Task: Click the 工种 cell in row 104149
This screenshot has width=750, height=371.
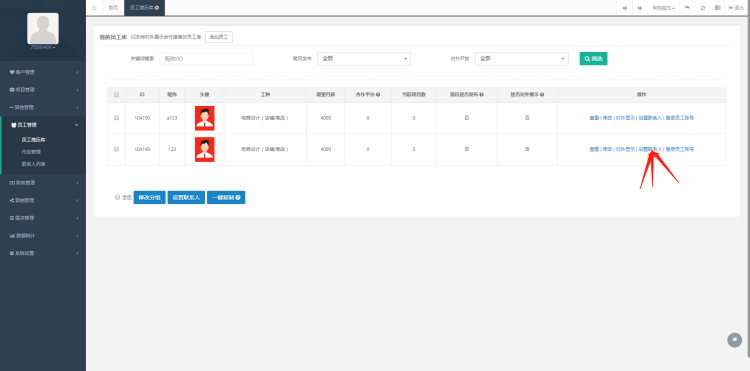Action: click(x=265, y=150)
